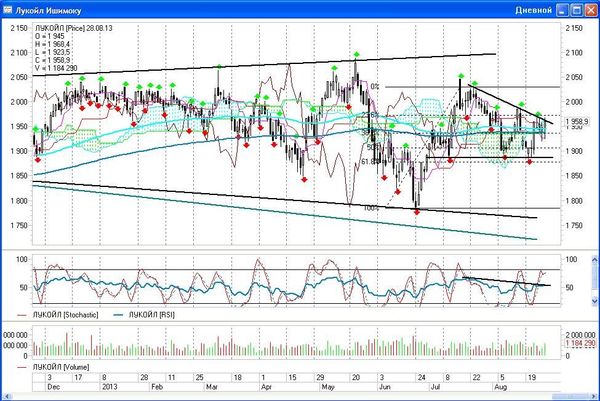
Task: Click the horizontal scrollbar left arrow
Action: tap(5, 396)
